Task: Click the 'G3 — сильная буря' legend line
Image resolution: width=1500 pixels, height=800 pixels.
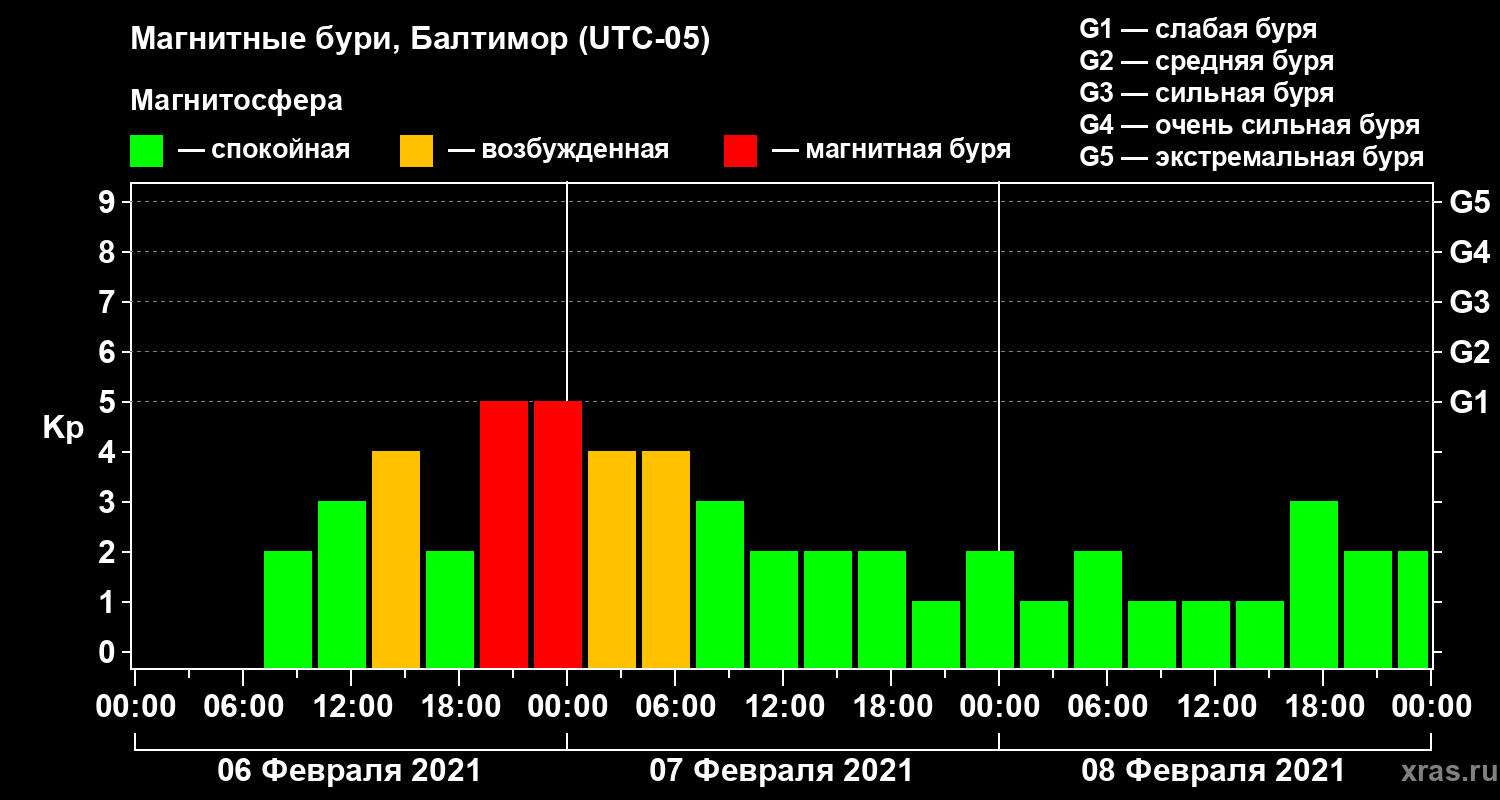Action: tap(1206, 93)
